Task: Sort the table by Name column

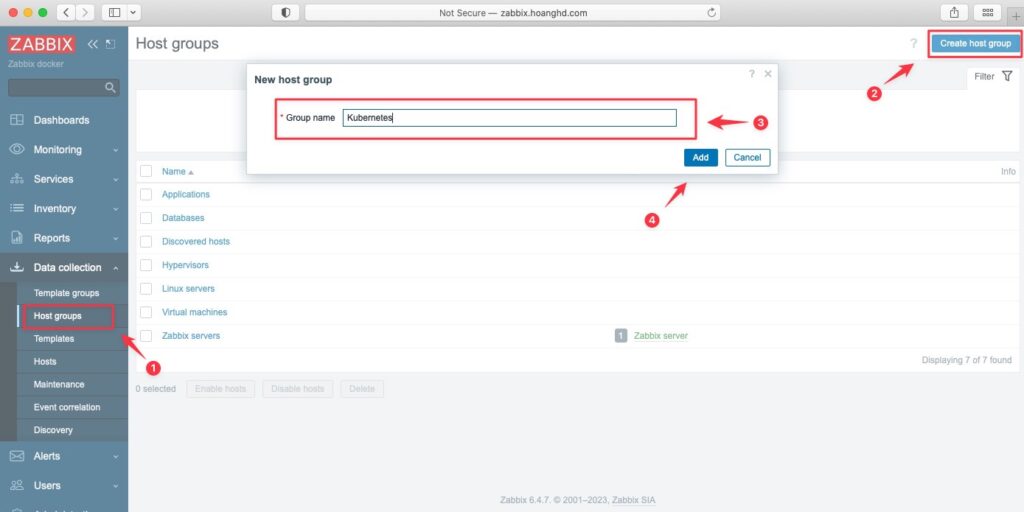Action: coord(178,171)
